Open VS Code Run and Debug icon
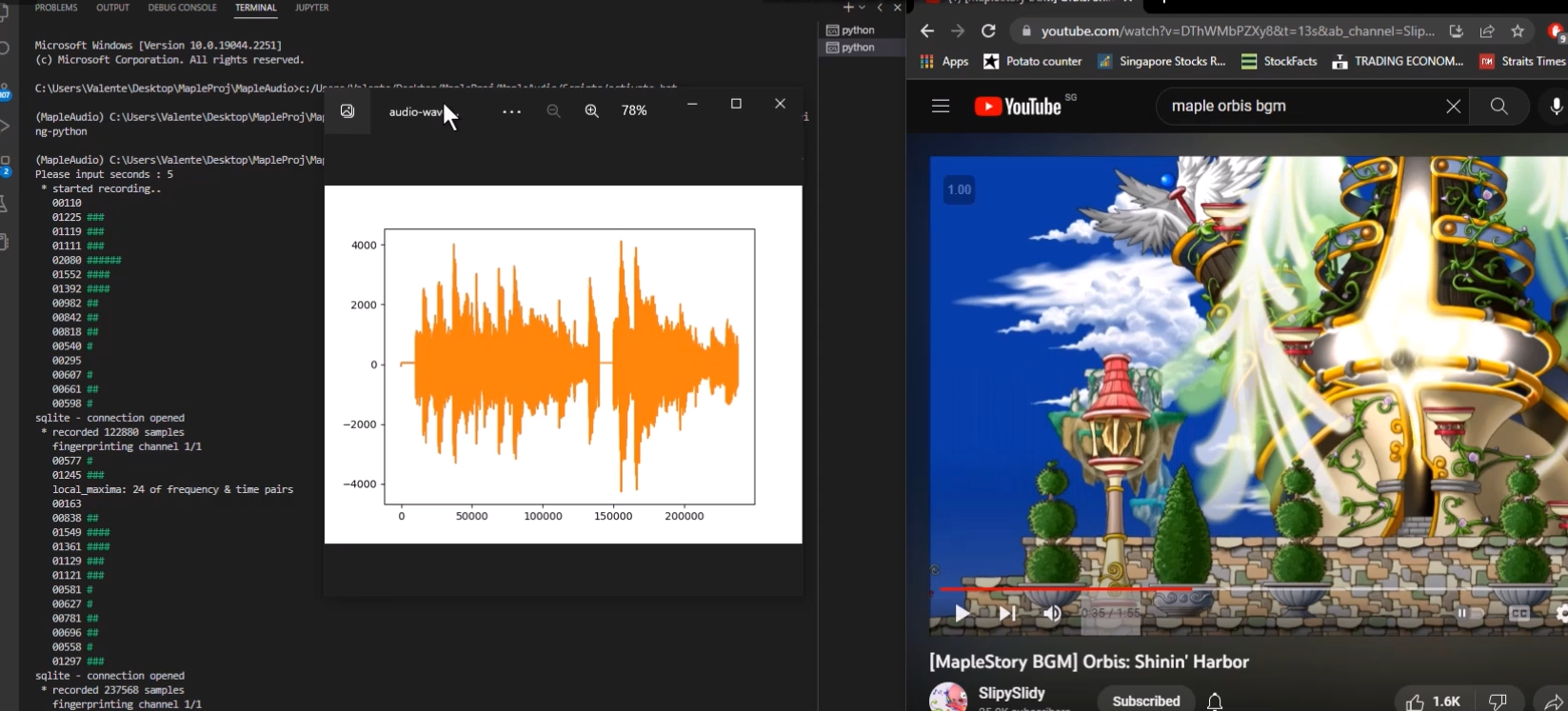 click(4, 127)
